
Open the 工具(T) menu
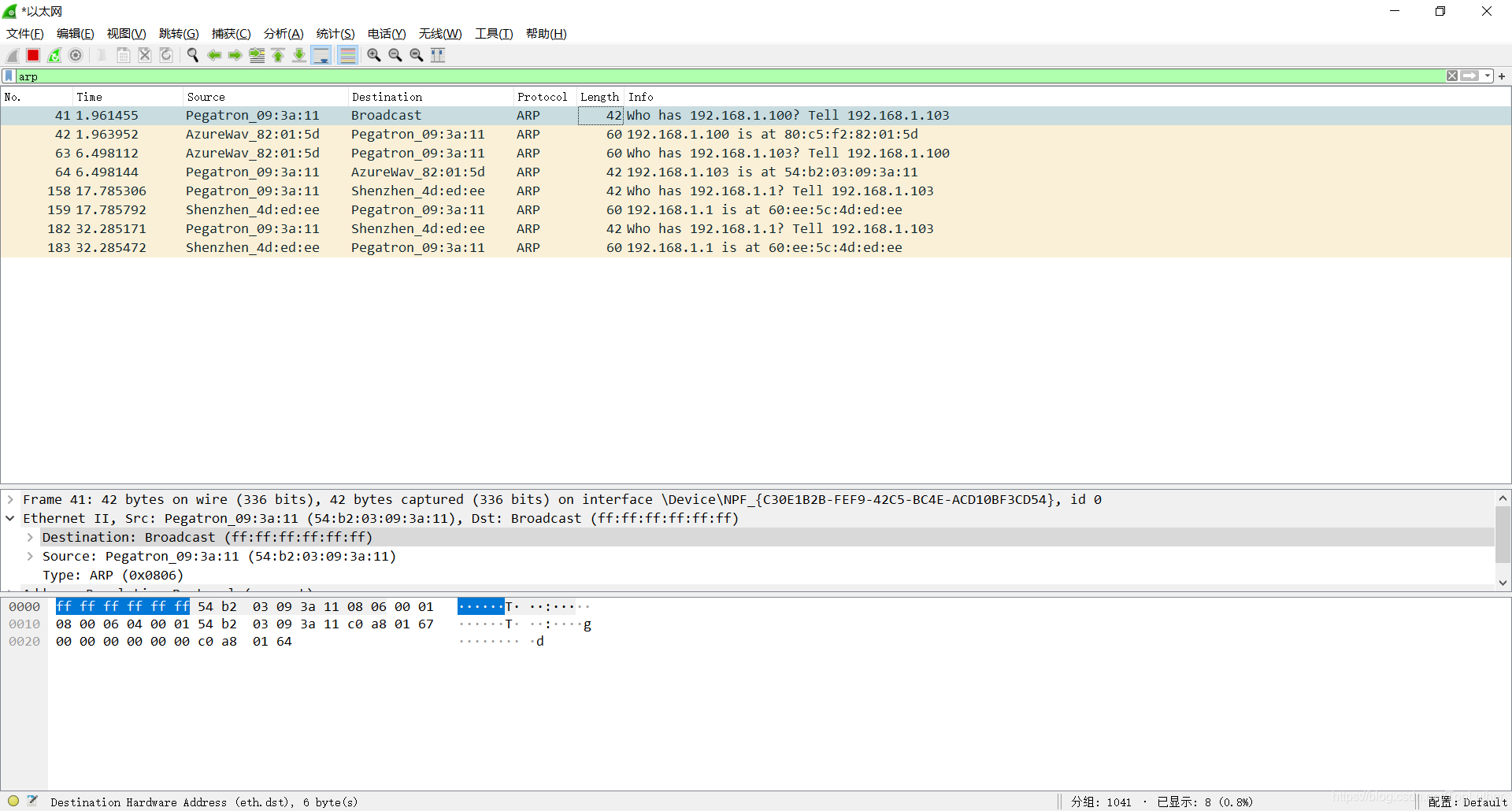[494, 34]
